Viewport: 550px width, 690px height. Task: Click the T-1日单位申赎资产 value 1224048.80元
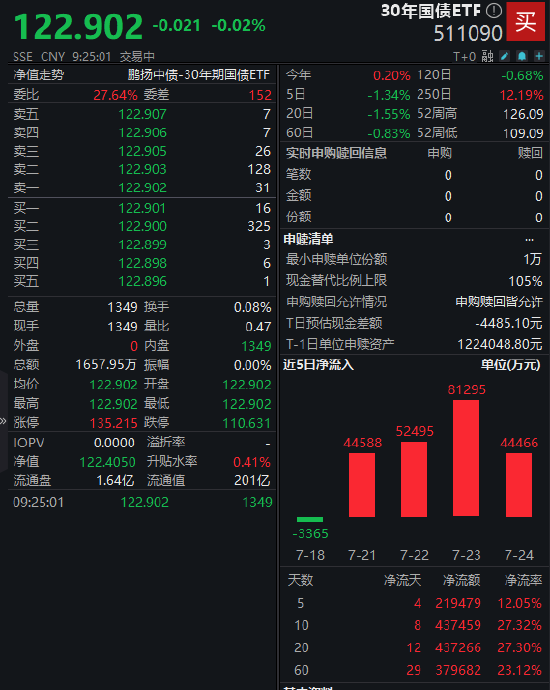click(500, 344)
